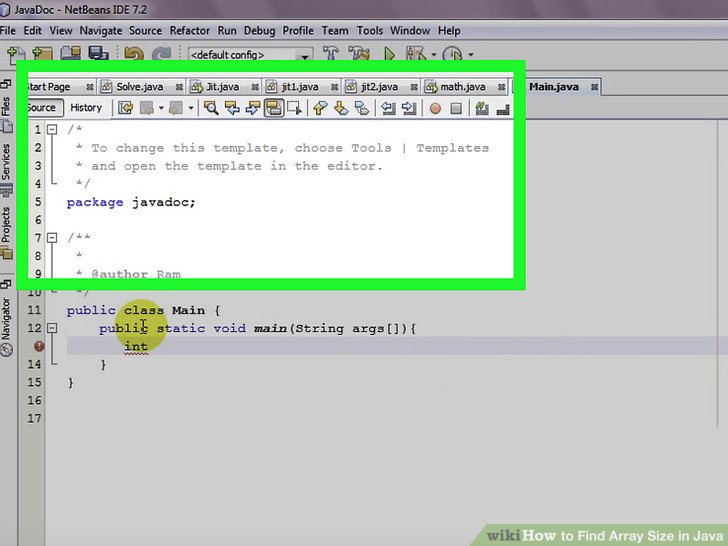Click the Profile Project clock icon
728x546 pixels.
452,54
